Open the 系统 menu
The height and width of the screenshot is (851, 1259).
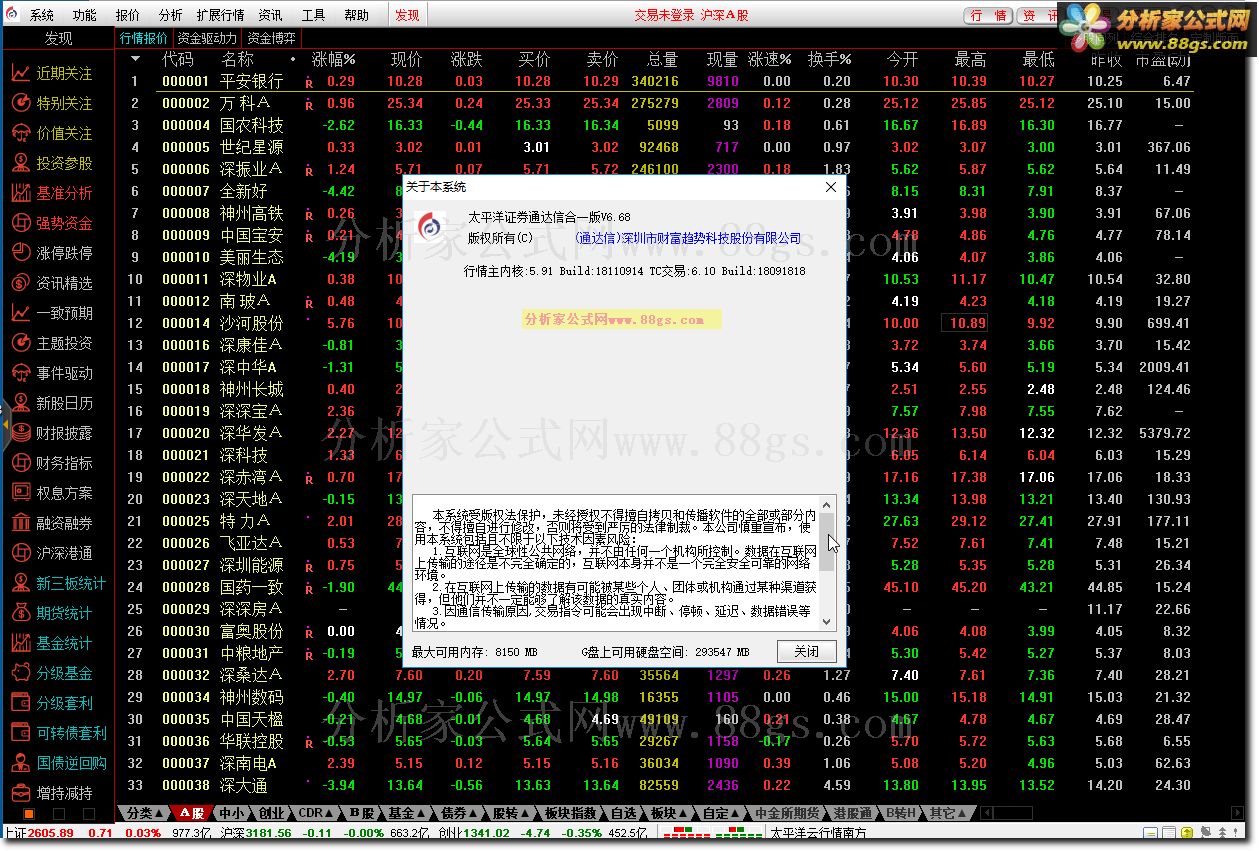coord(42,15)
